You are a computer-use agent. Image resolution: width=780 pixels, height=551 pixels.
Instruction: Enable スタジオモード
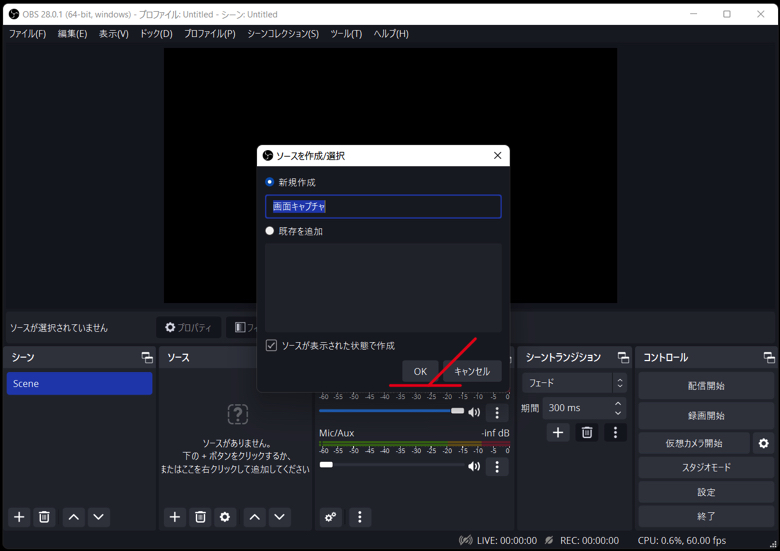(x=706, y=467)
